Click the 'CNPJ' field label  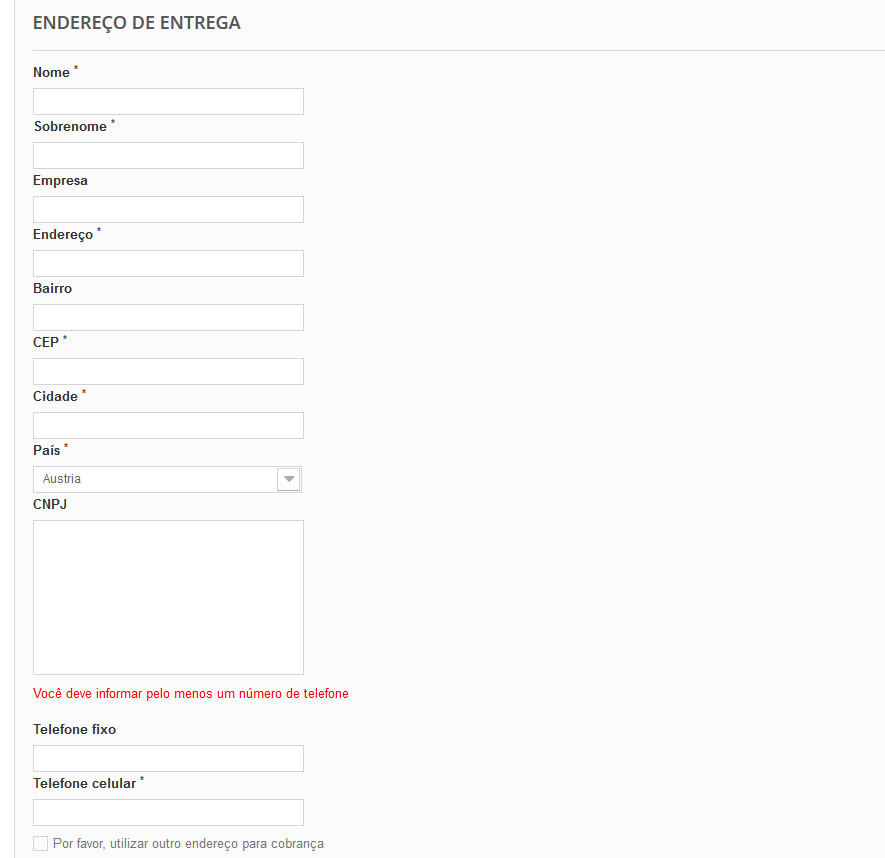pos(50,504)
